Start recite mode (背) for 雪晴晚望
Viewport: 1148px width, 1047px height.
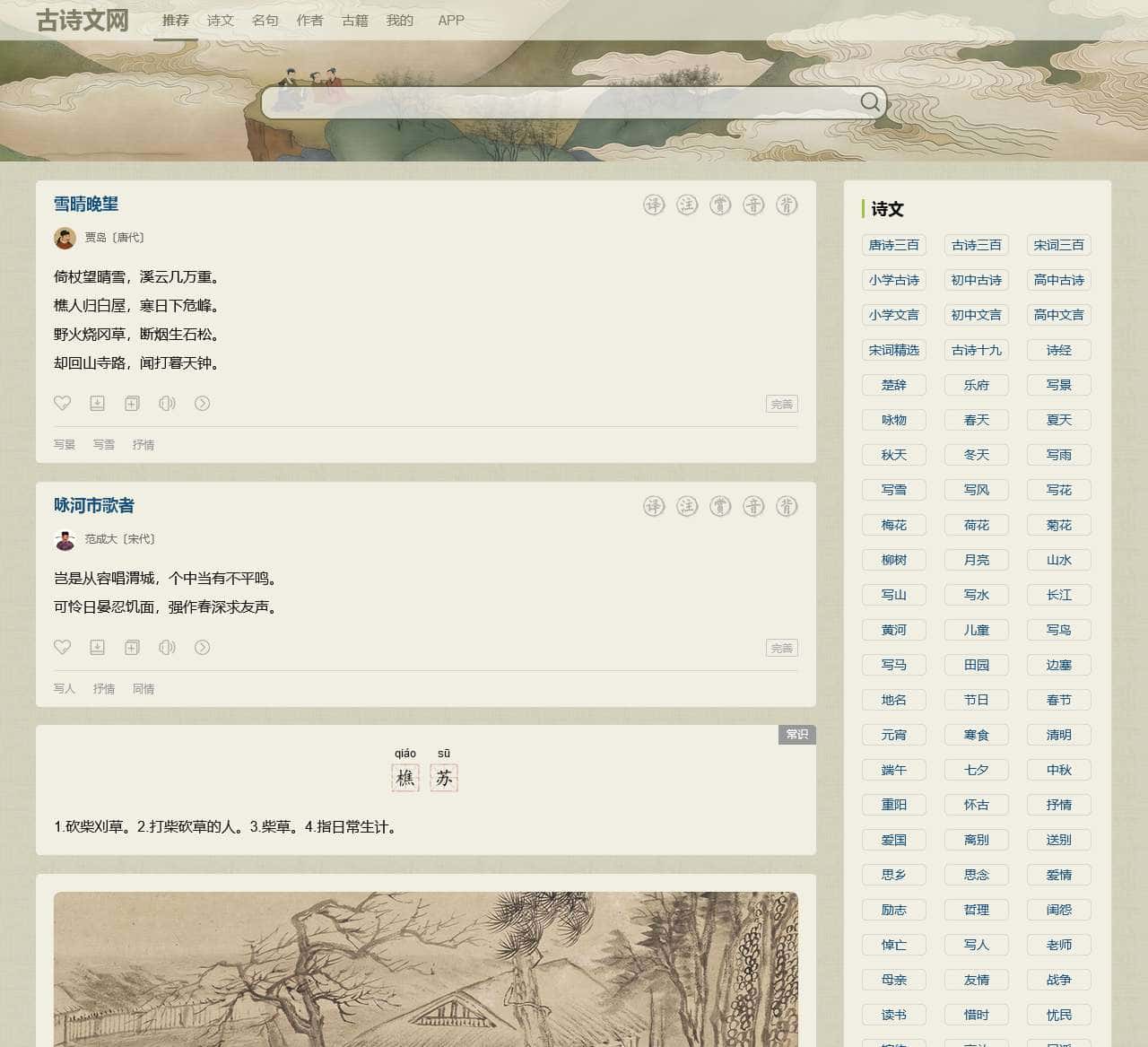[x=787, y=205]
